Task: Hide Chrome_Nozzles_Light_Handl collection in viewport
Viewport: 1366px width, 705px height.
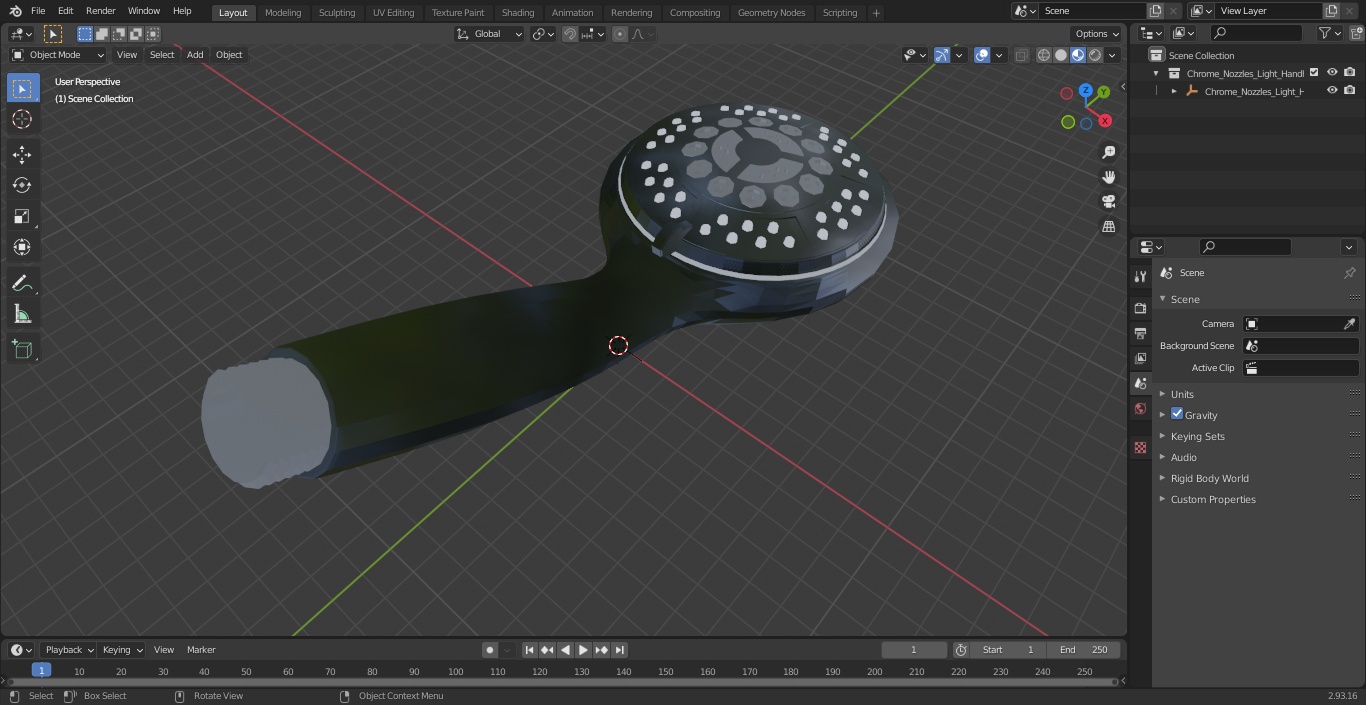Action: coord(1332,72)
